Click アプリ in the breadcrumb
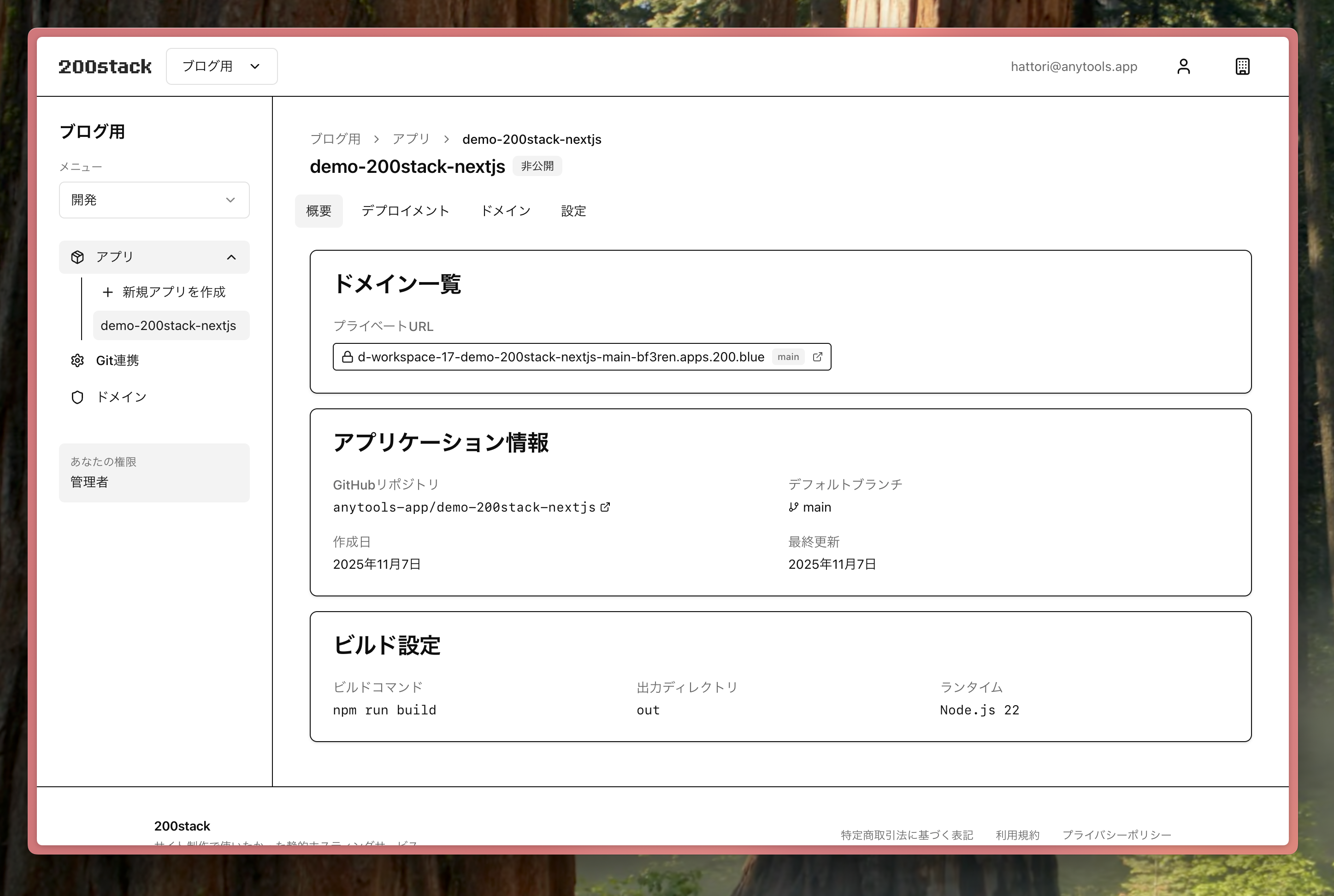Viewport: 1334px width, 896px height. click(410, 139)
